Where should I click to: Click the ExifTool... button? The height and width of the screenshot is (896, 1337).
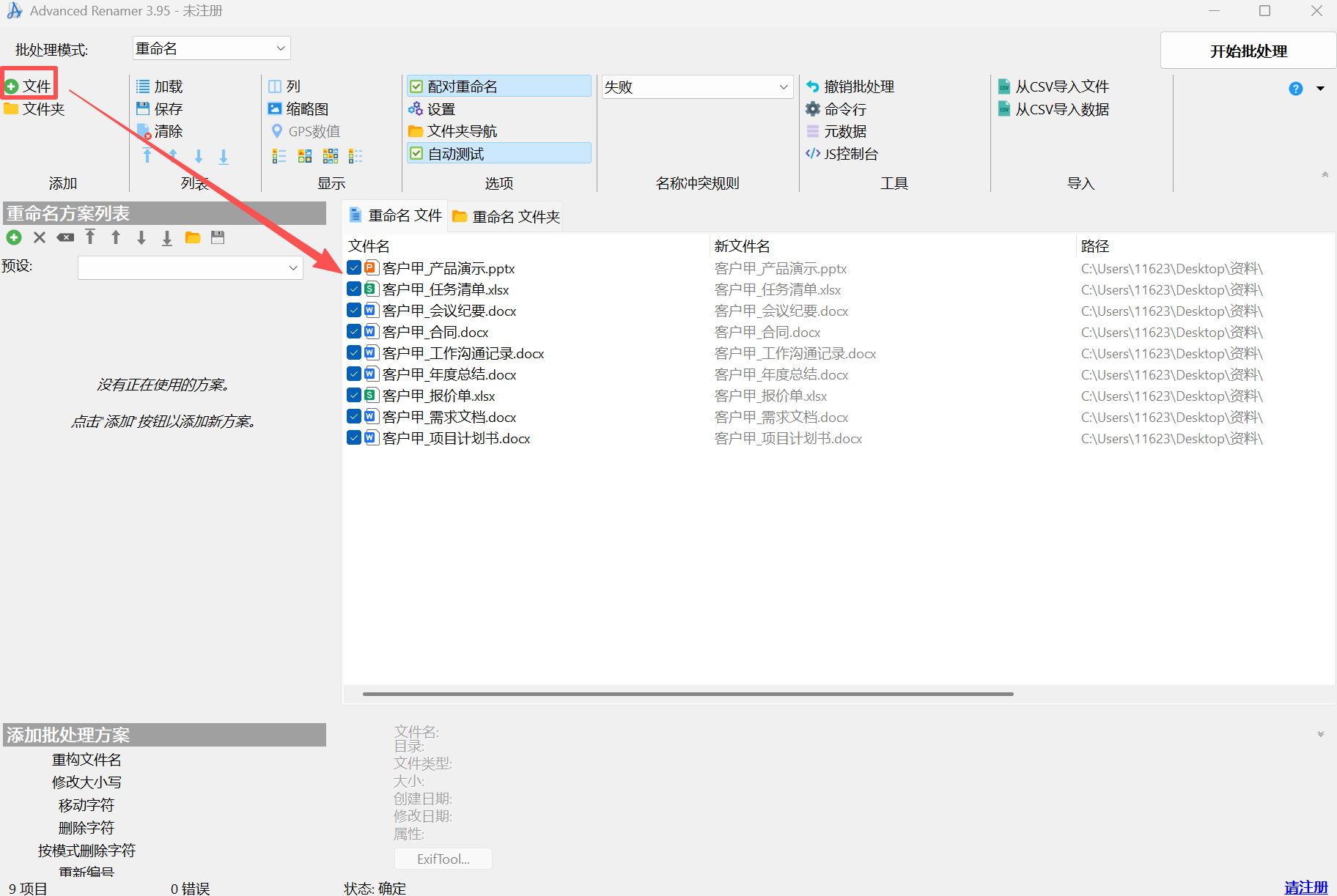click(x=443, y=859)
